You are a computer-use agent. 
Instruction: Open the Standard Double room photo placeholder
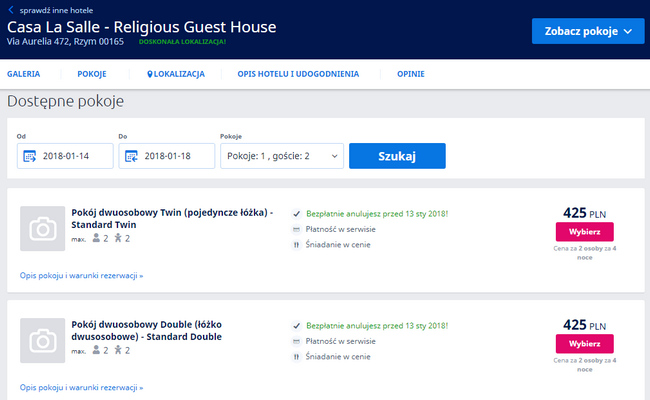[42, 340]
